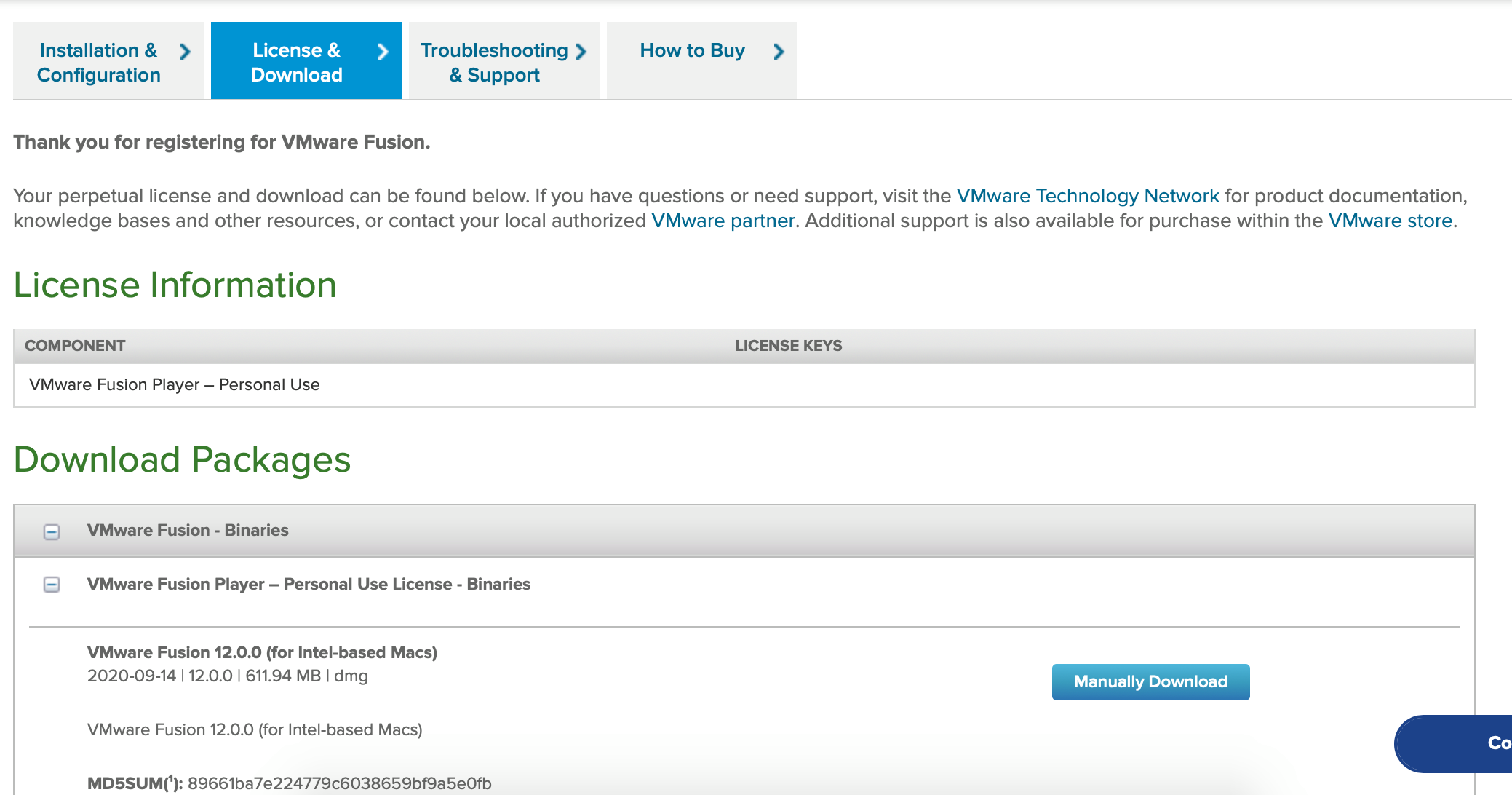Collapse the Personal Use License - Binaries group
Screen dimensions: 1512x795
52,585
